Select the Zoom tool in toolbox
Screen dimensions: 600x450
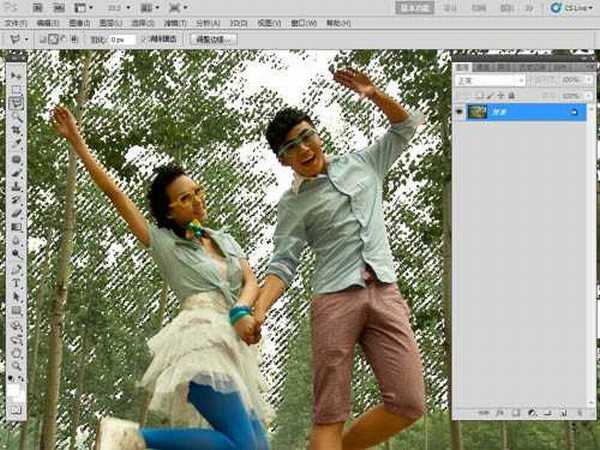(x=17, y=365)
